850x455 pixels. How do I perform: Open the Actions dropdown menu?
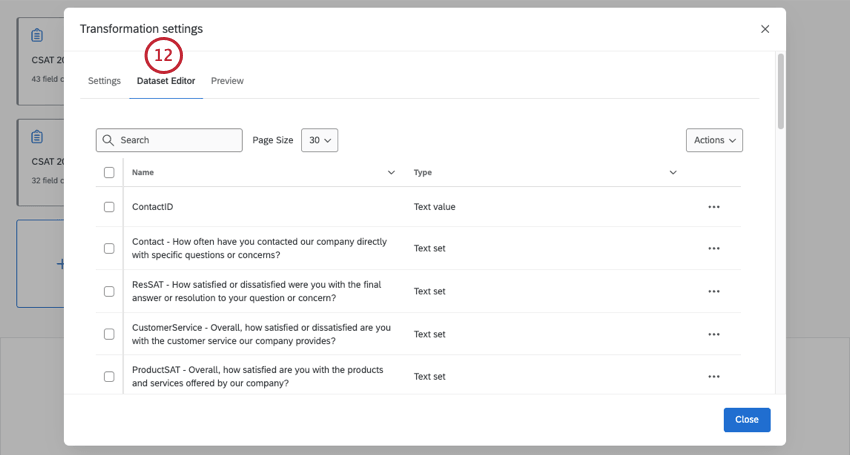(x=714, y=140)
